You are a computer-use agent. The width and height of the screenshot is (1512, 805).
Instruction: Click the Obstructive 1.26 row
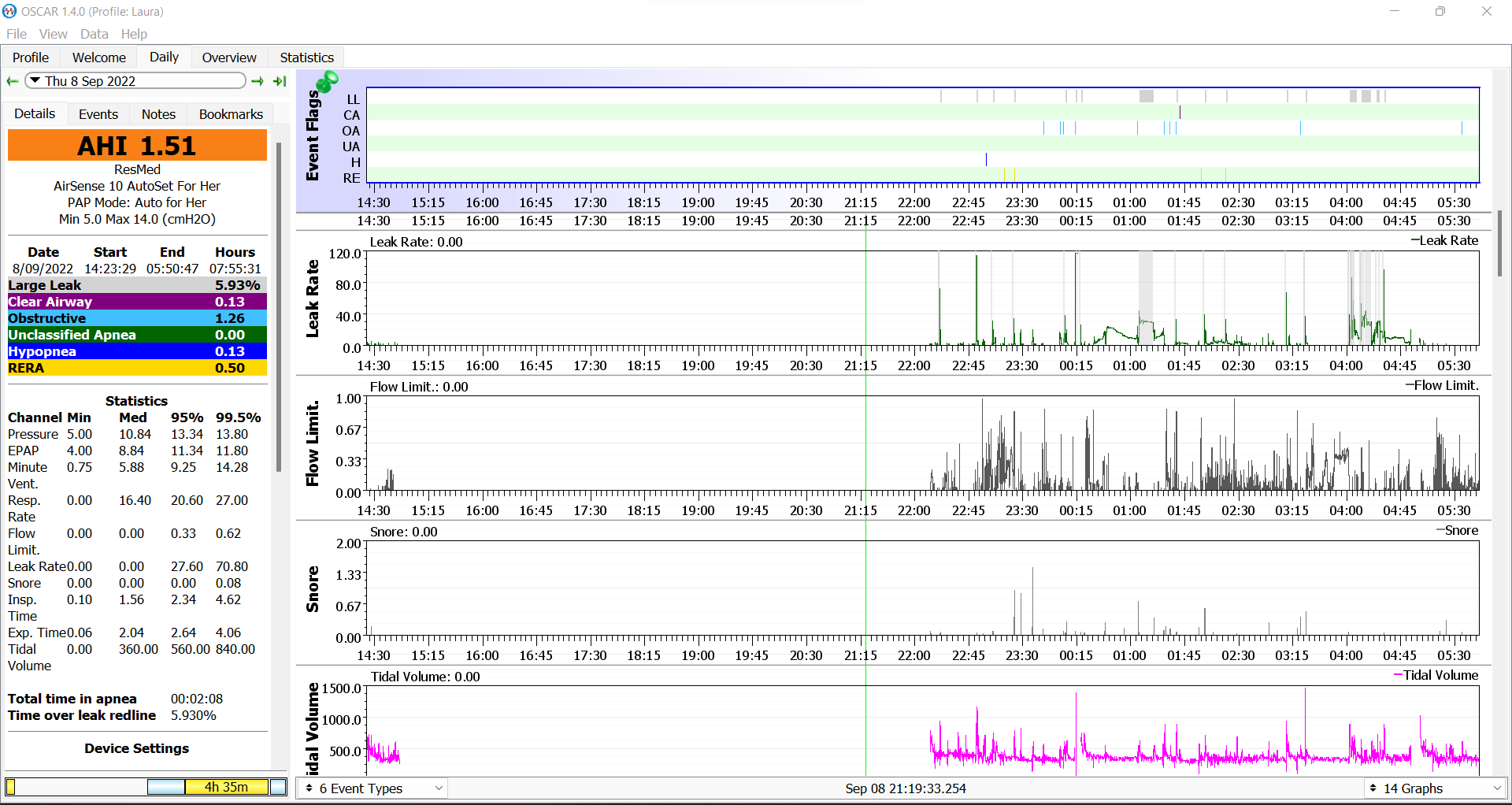click(137, 318)
